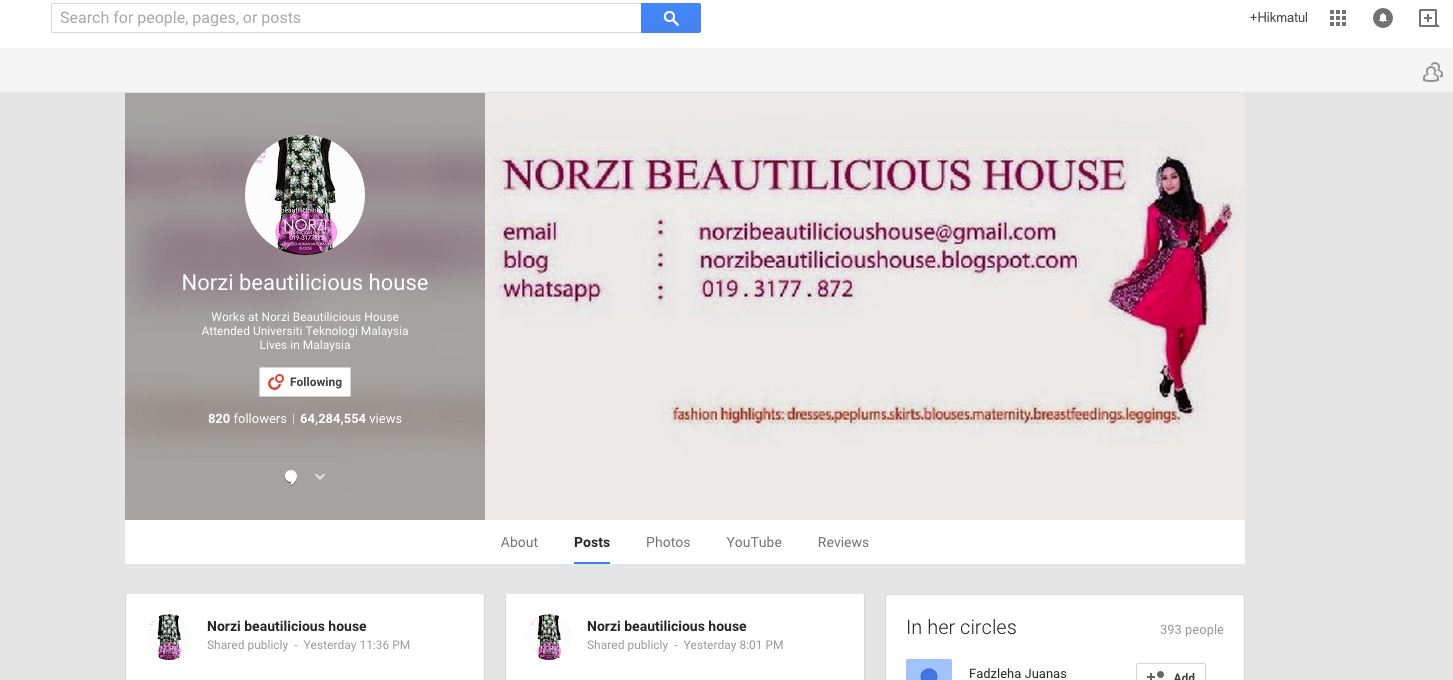Click Attended Universiti Teknologi Malaysia text

[305, 331]
